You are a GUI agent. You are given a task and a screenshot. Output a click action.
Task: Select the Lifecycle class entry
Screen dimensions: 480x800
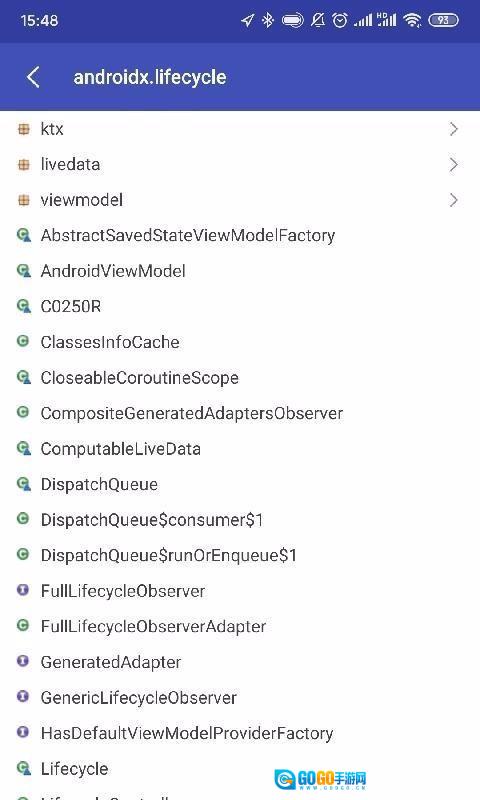pos(240,768)
